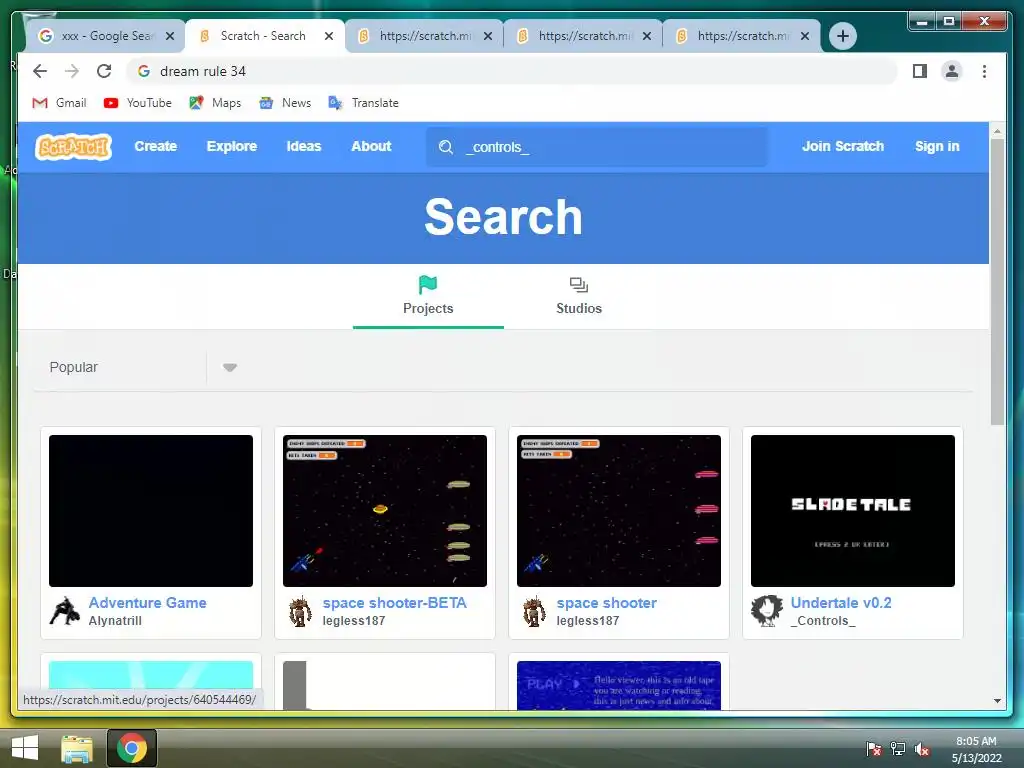
Task: Open the Translate bookmark
Action: coord(364,103)
